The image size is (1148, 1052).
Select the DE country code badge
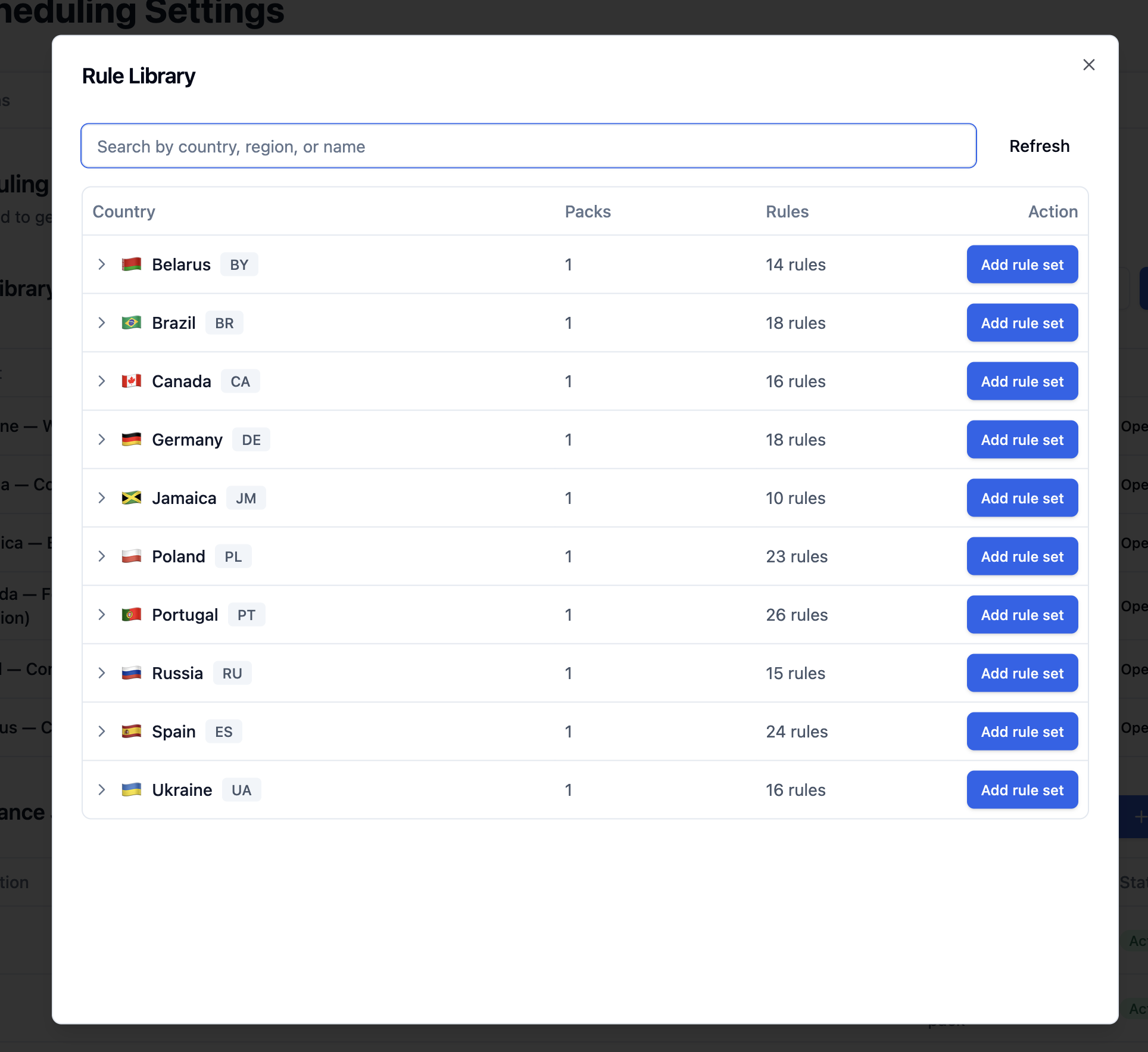pyautogui.click(x=251, y=440)
